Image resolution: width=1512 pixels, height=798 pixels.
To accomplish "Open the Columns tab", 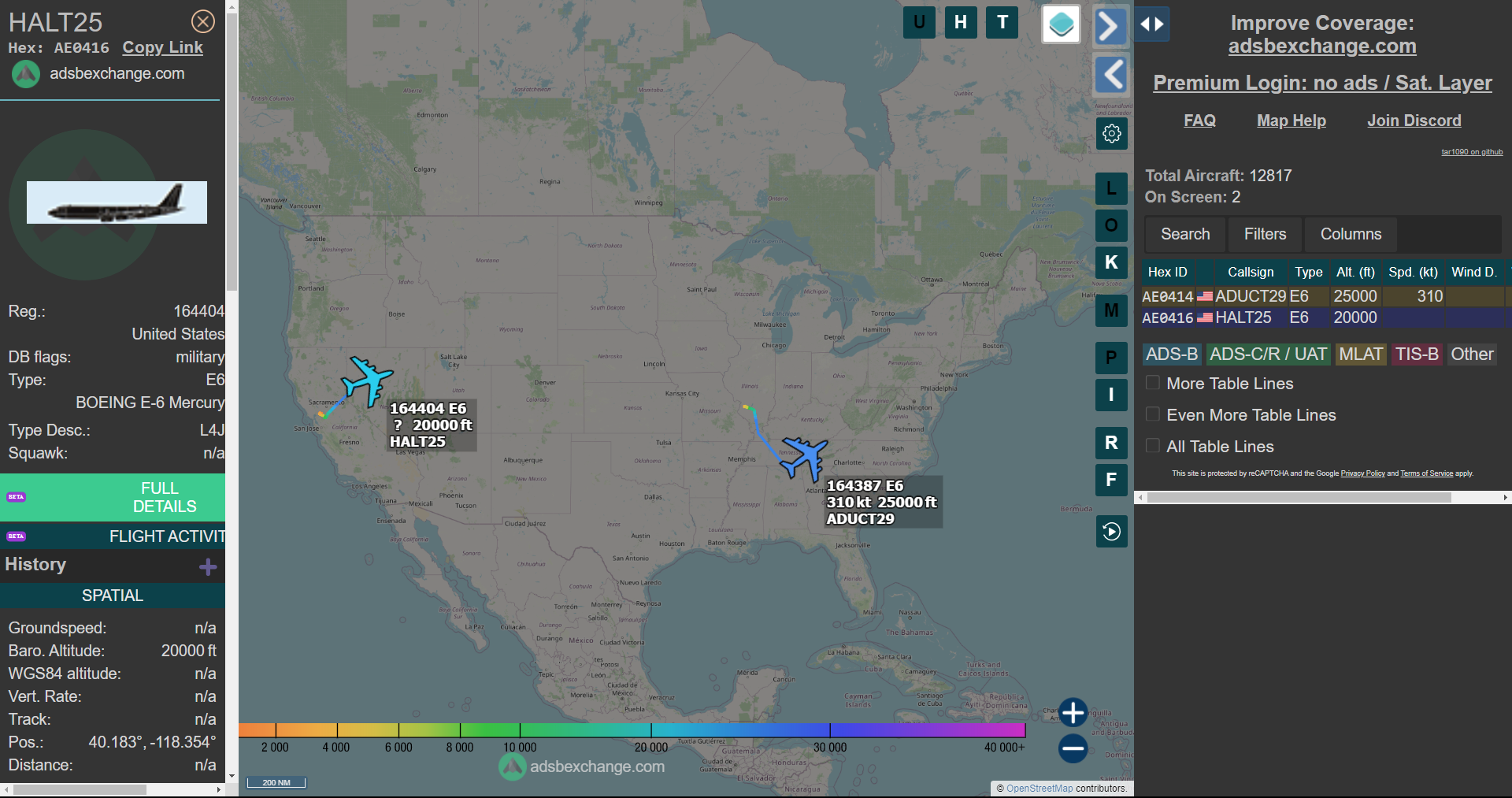I will point(1351,234).
